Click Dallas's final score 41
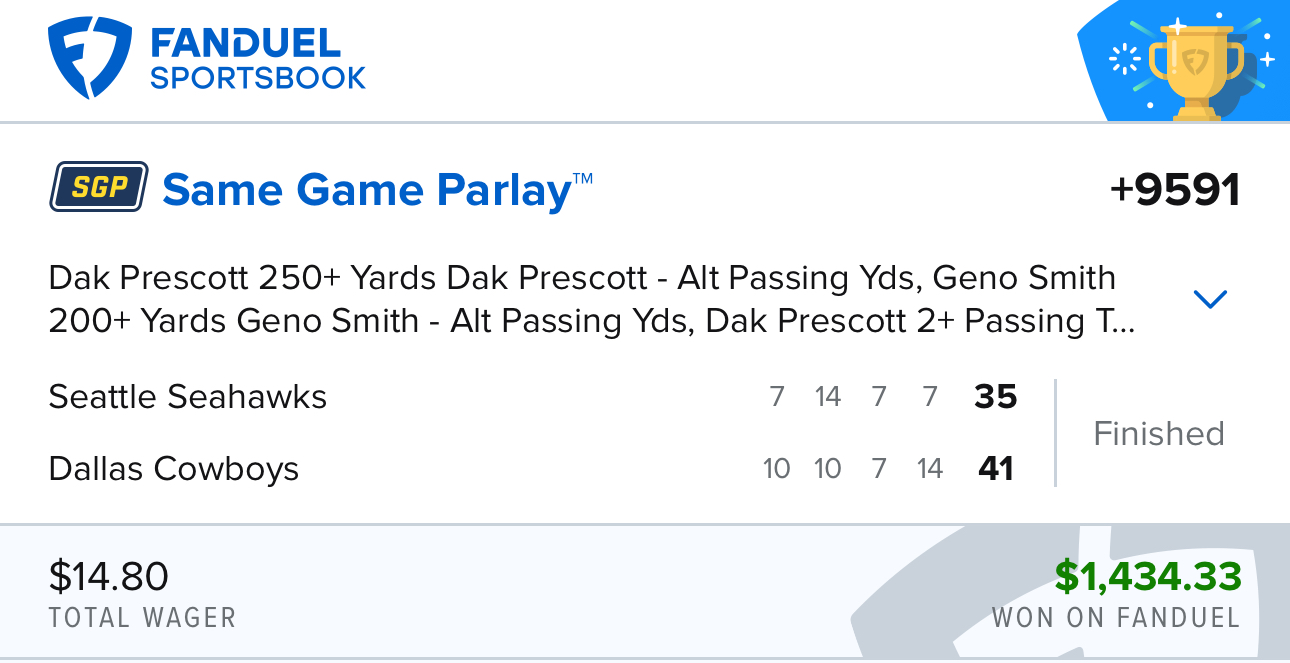 coord(996,468)
